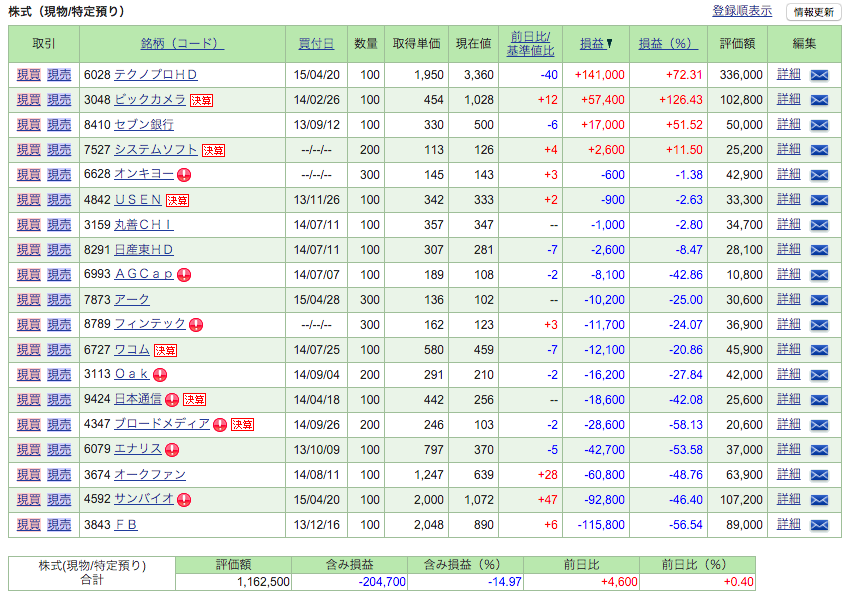
Task: Open 詳細 for エナリス row
Action: coord(789,449)
